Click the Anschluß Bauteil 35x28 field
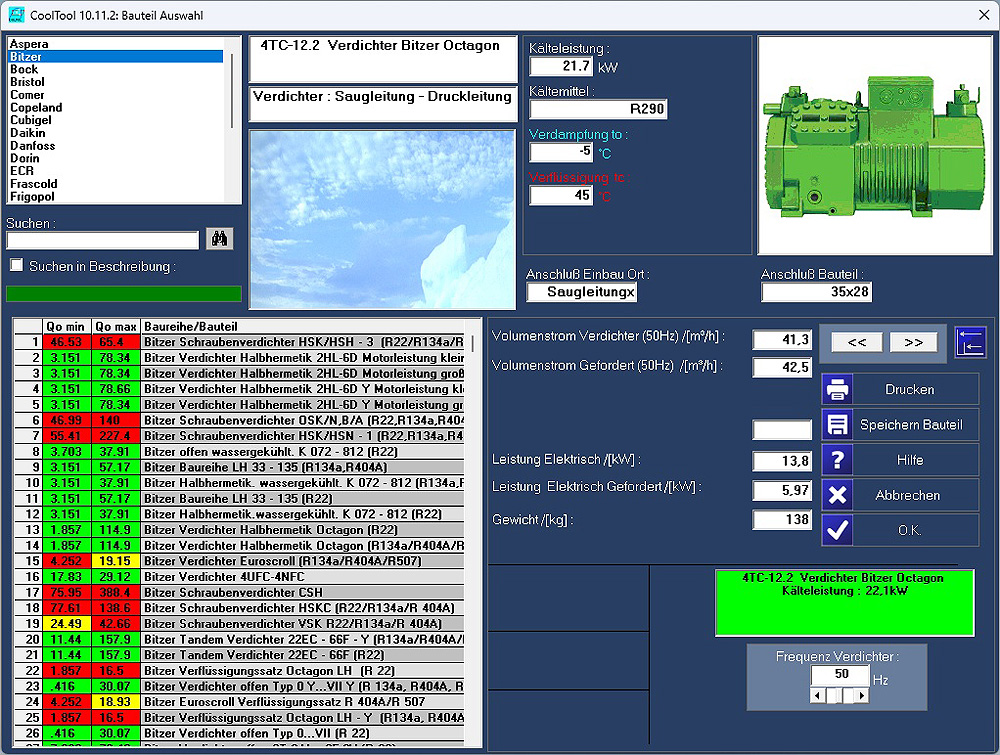This screenshot has width=1000, height=755. point(816,292)
